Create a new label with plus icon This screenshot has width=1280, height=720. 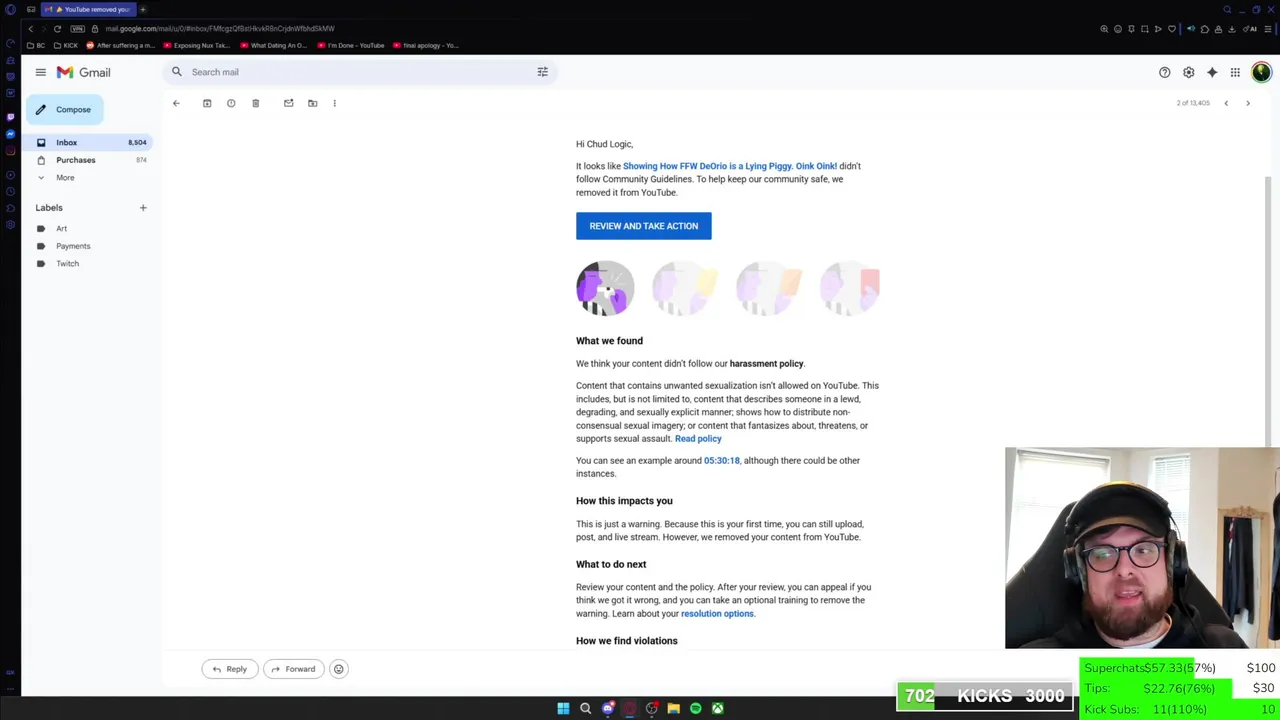click(143, 208)
